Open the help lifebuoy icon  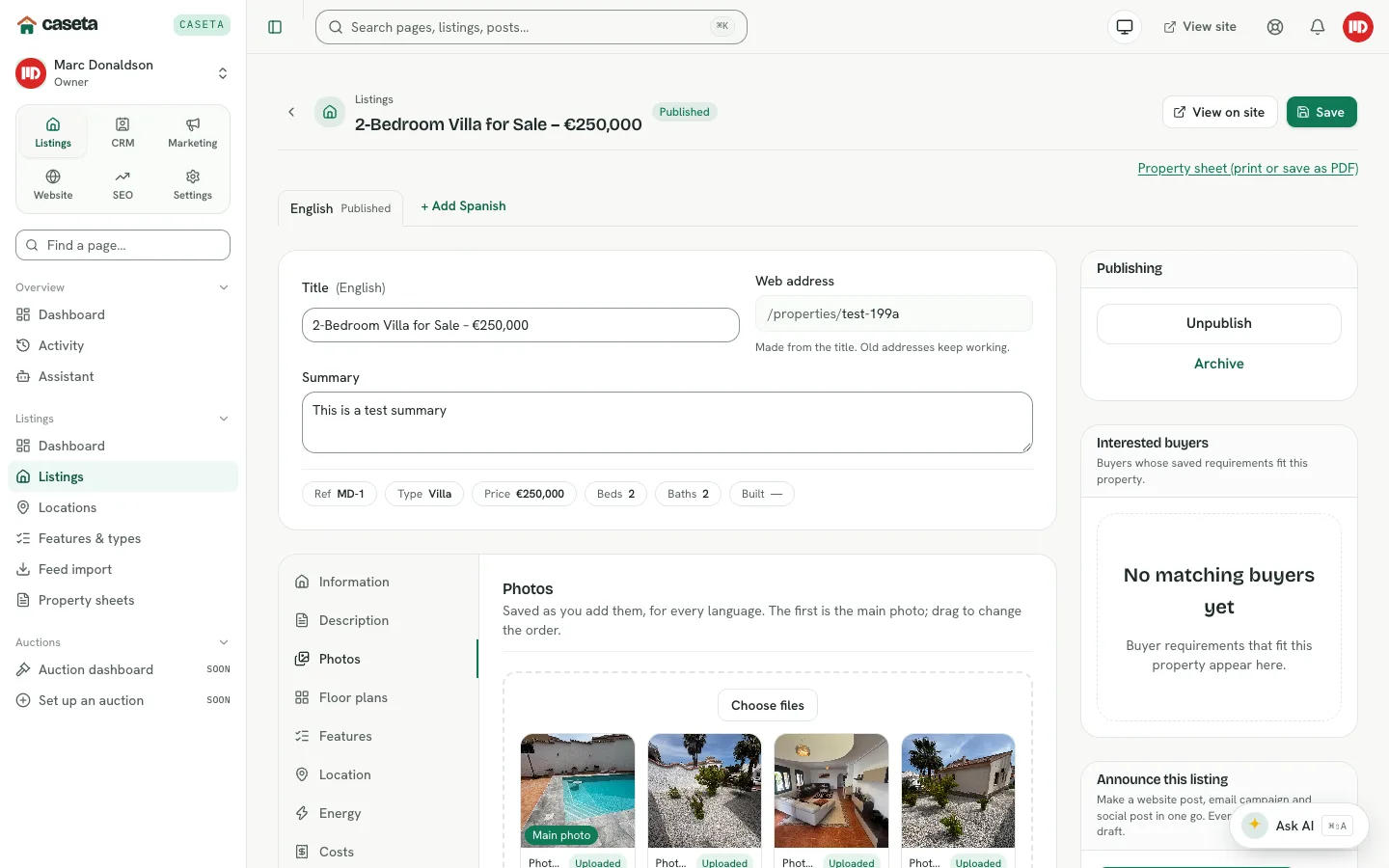pyautogui.click(x=1275, y=27)
